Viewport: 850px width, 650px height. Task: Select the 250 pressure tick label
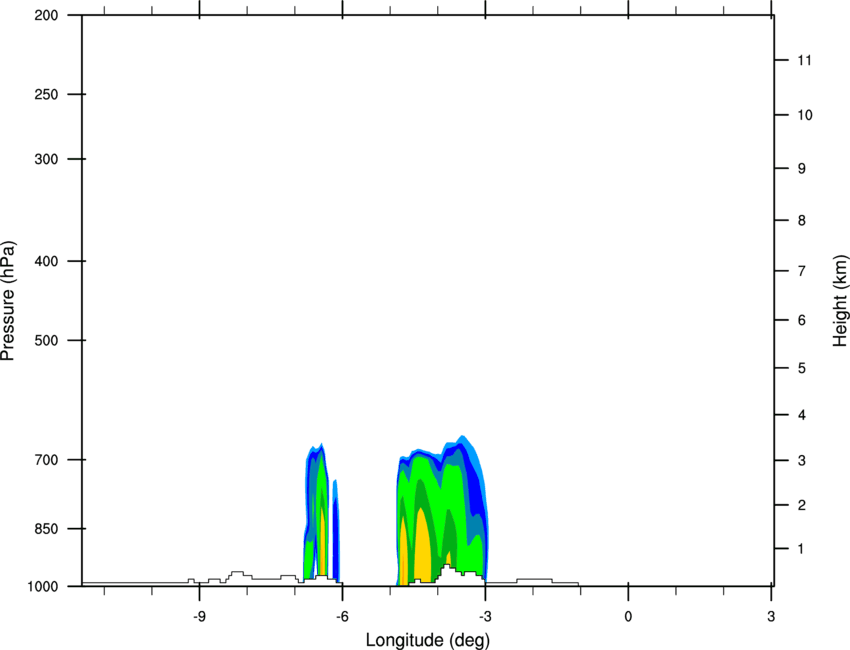pos(46,94)
